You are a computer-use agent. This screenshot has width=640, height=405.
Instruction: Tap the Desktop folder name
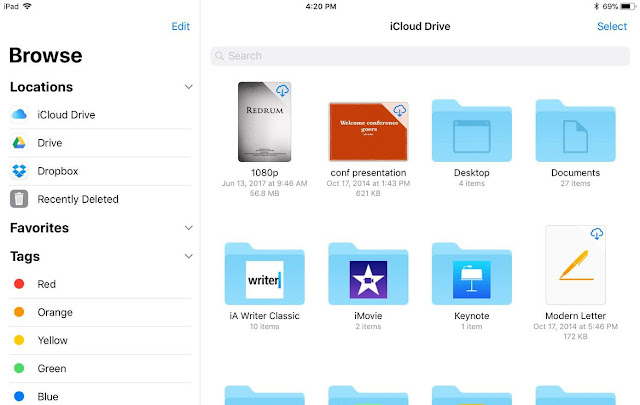471,173
